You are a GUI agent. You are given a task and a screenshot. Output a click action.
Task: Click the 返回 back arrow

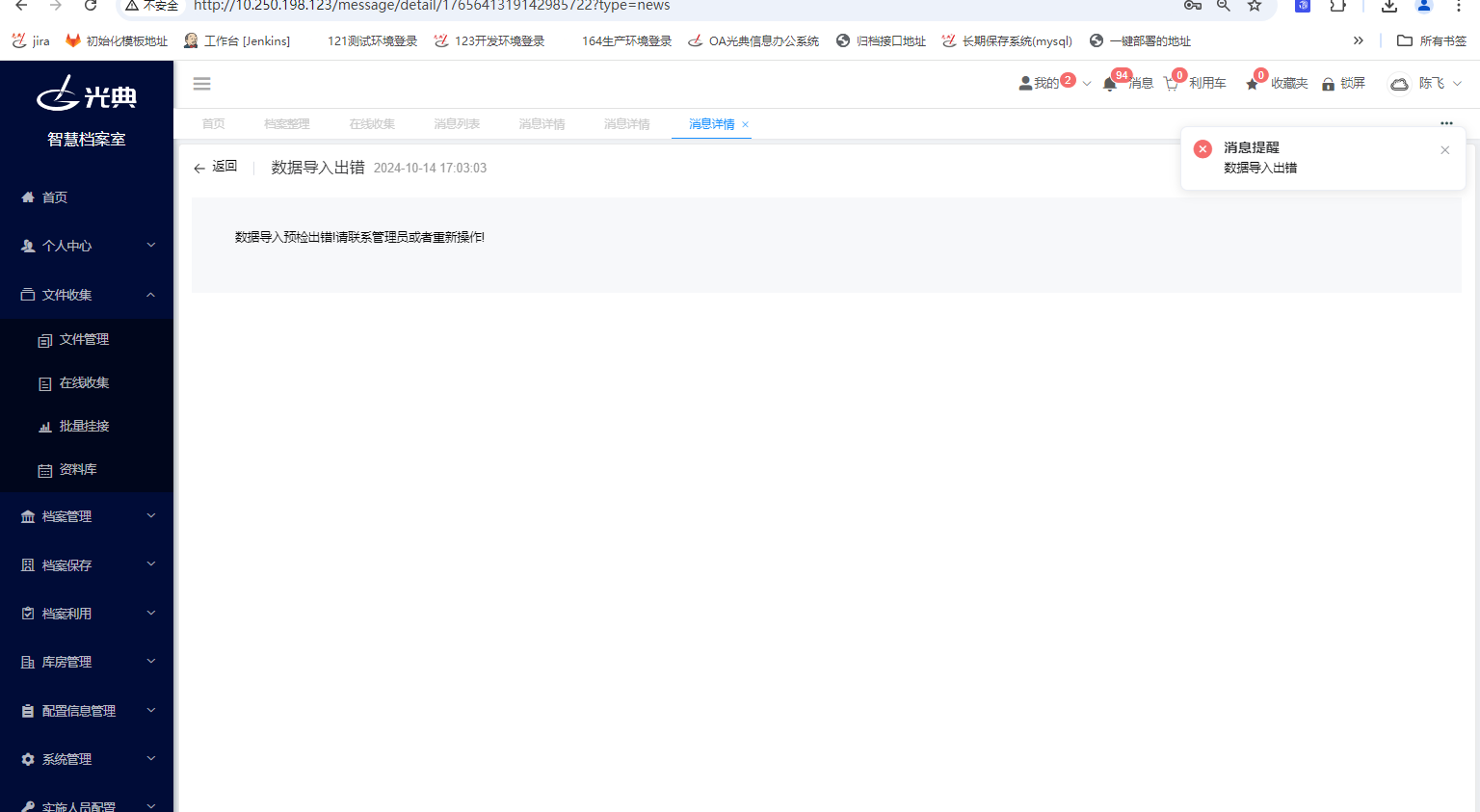pos(199,168)
